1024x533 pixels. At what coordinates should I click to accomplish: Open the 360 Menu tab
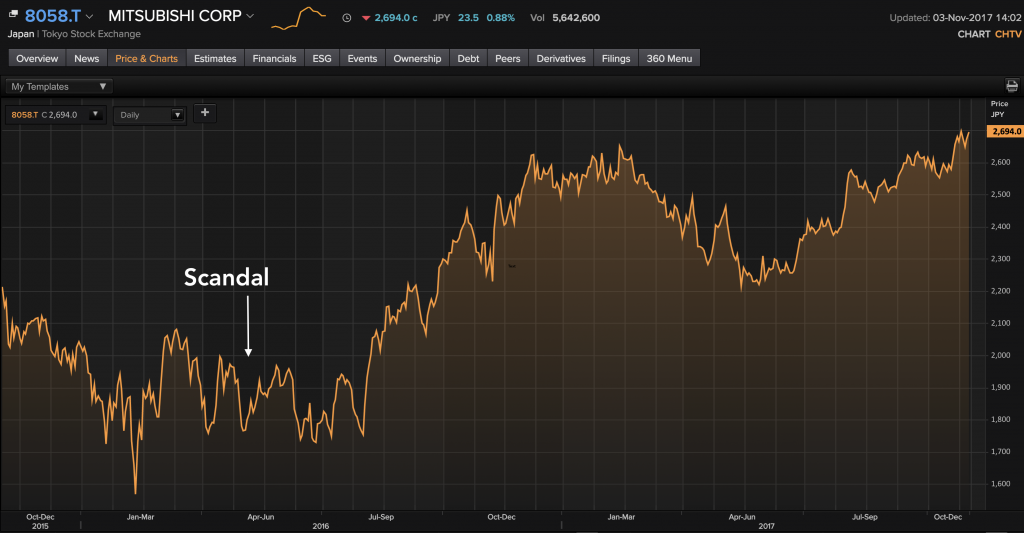point(669,58)
